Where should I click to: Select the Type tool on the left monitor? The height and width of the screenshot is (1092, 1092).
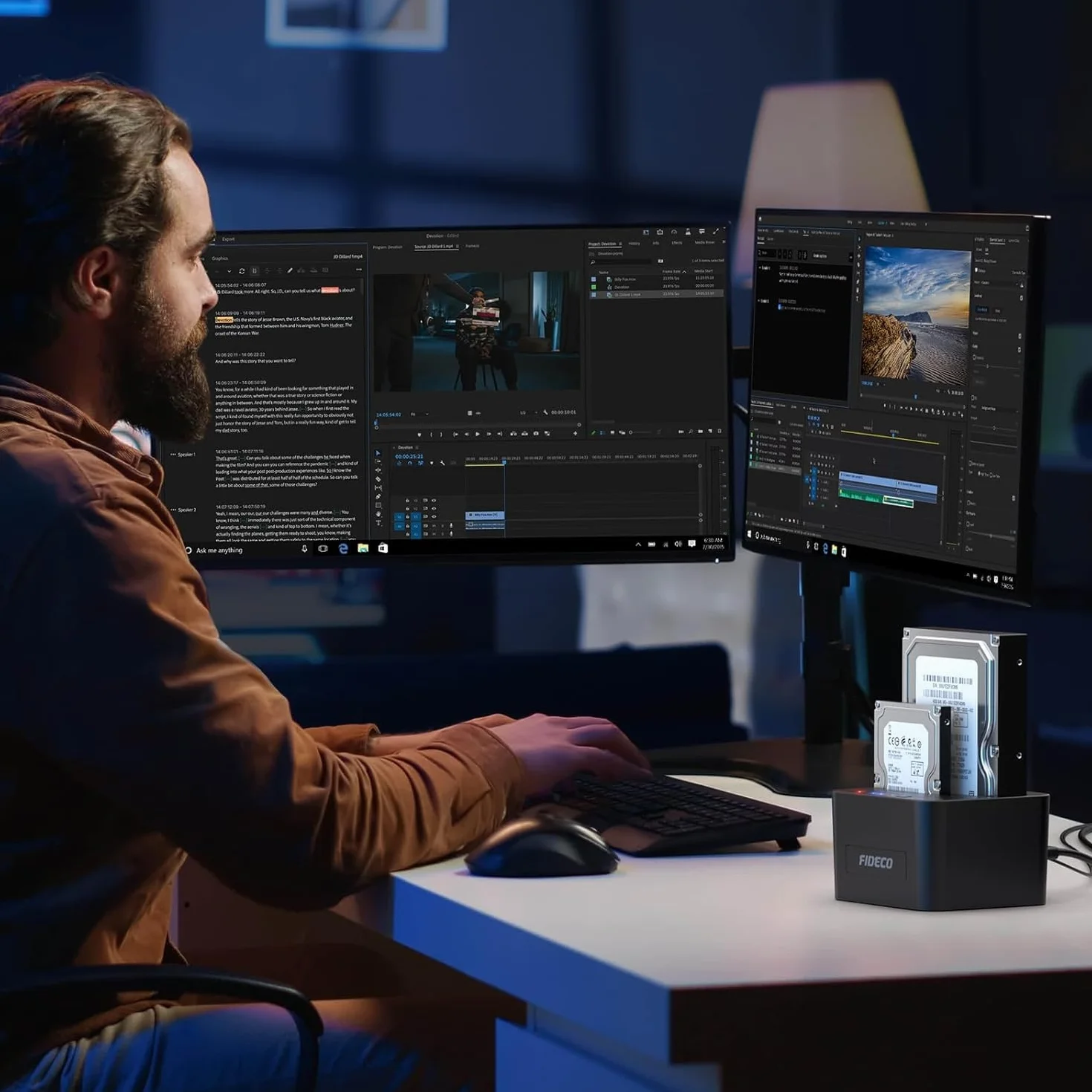coord(377,523)
